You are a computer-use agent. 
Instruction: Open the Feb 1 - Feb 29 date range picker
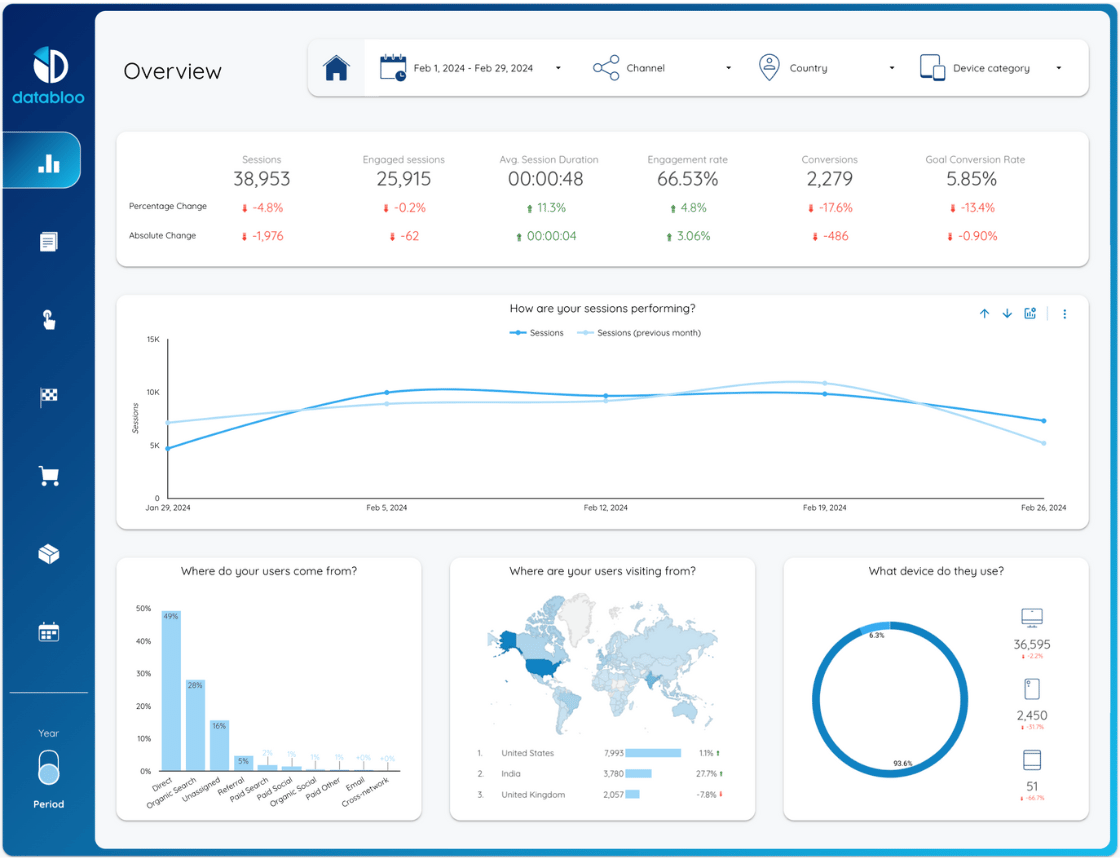click(x=470, y=67)
